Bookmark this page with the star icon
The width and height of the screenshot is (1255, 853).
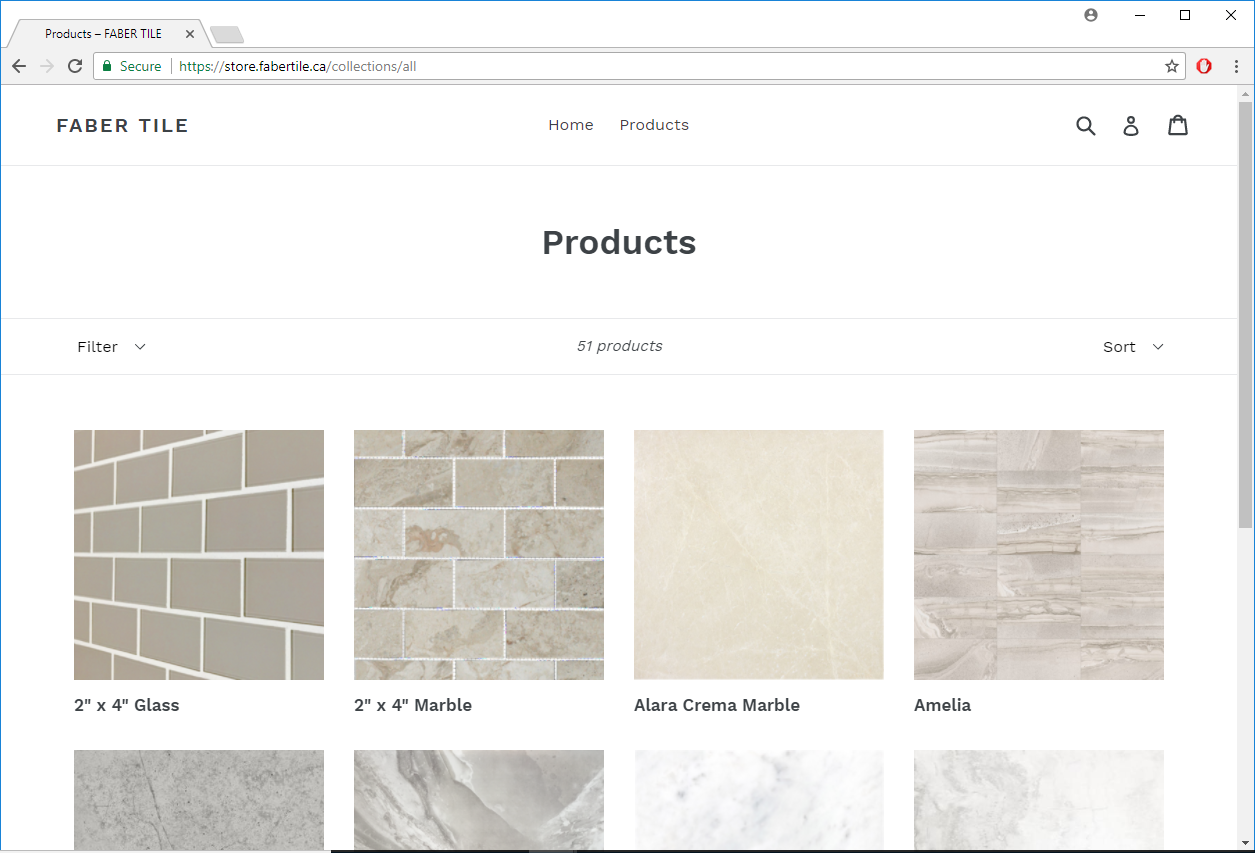[1172, 66]
